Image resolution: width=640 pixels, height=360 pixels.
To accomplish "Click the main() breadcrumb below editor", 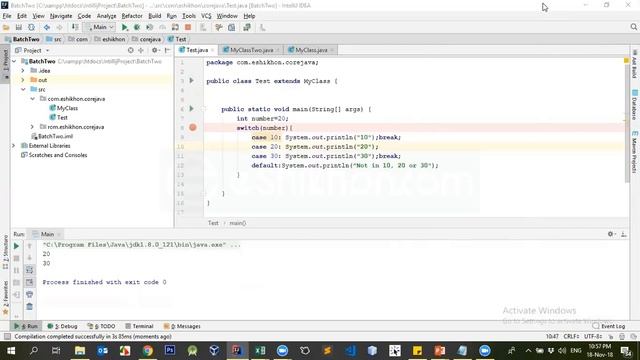I will (238, 223).
